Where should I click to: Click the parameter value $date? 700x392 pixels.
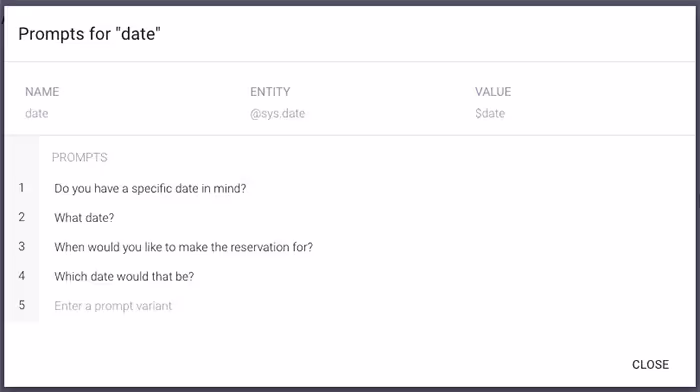coord(490,113)
